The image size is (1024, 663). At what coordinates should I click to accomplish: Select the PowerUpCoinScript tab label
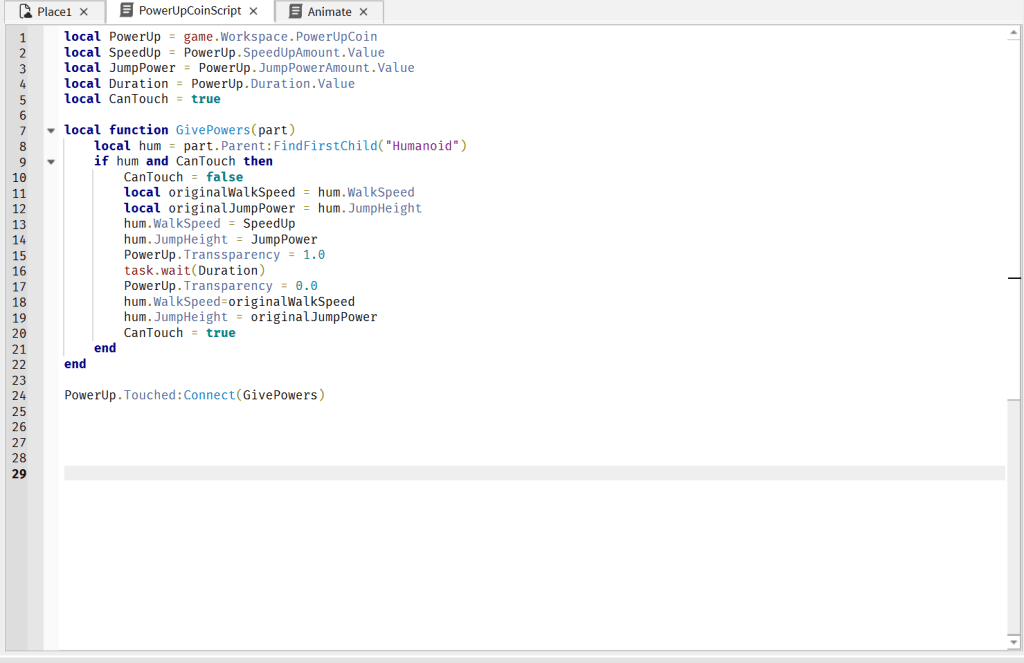point(190,11)
